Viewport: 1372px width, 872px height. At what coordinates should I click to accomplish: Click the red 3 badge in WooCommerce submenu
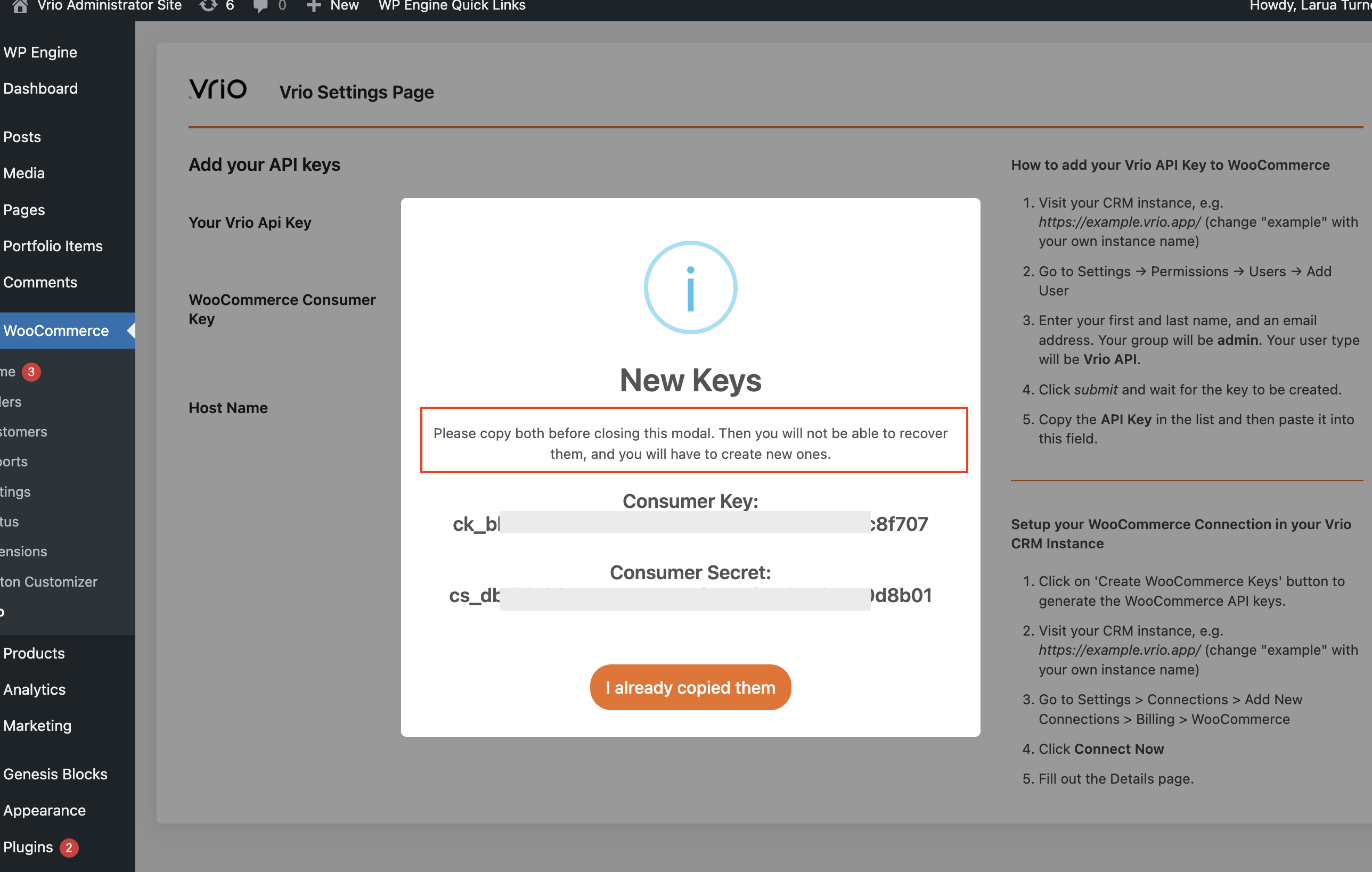pos(31,372)
